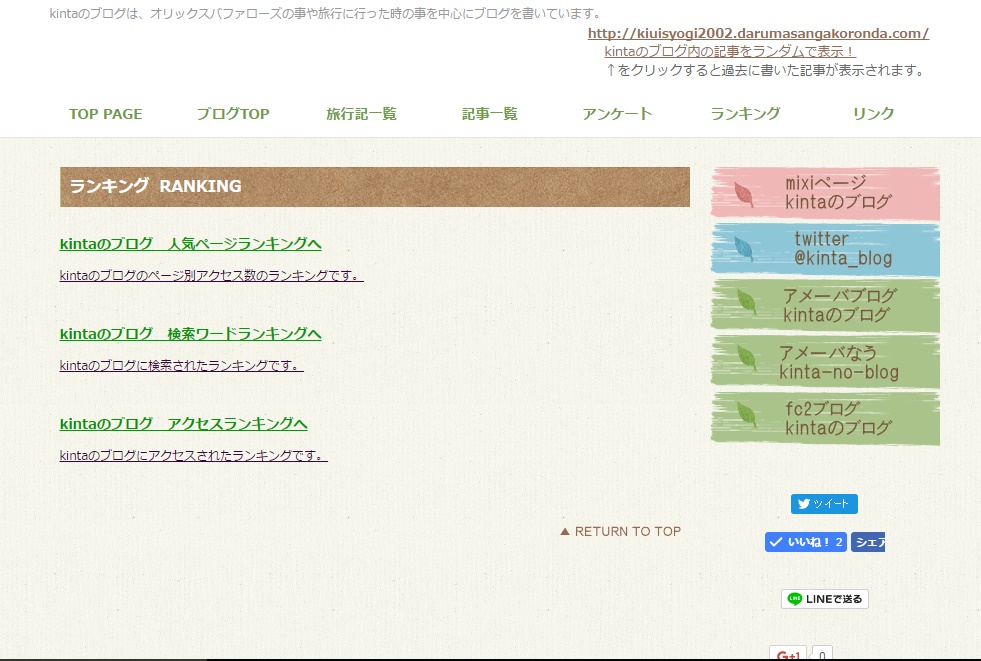Click the Facebook いいね! button
The width and height of the screenshot is (981, 661).
[806, 542]
